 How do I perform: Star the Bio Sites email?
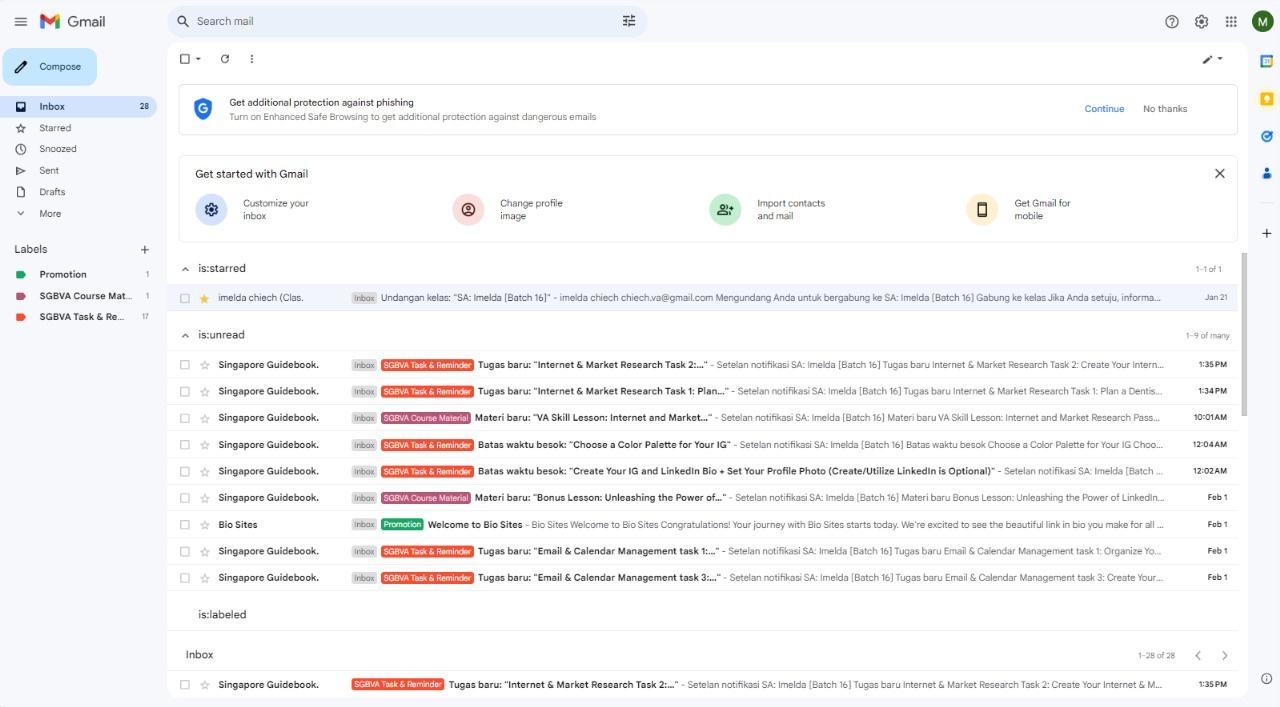[204, 524]
